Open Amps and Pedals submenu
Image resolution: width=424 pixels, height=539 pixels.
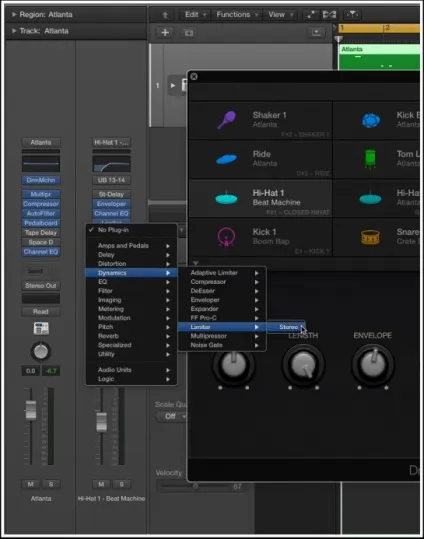(131, 245)
